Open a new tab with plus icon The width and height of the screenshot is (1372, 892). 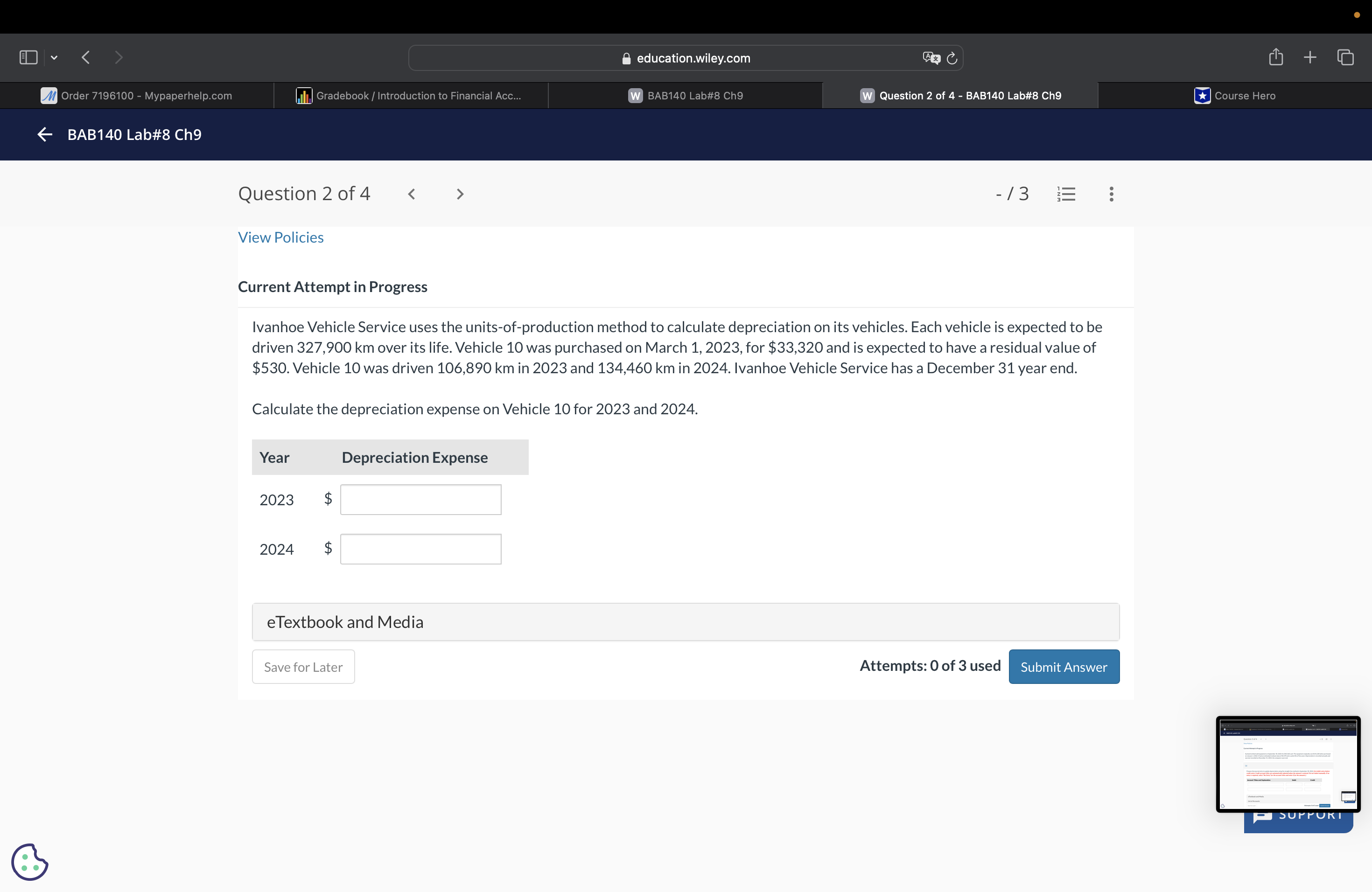[x=1310, y=57]
